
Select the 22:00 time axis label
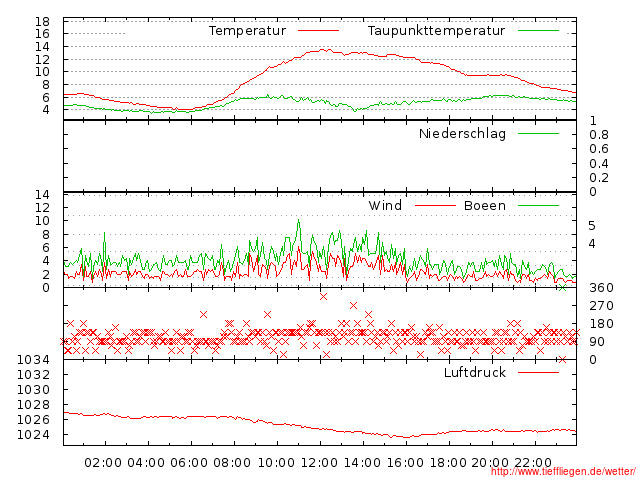point(533,463)
